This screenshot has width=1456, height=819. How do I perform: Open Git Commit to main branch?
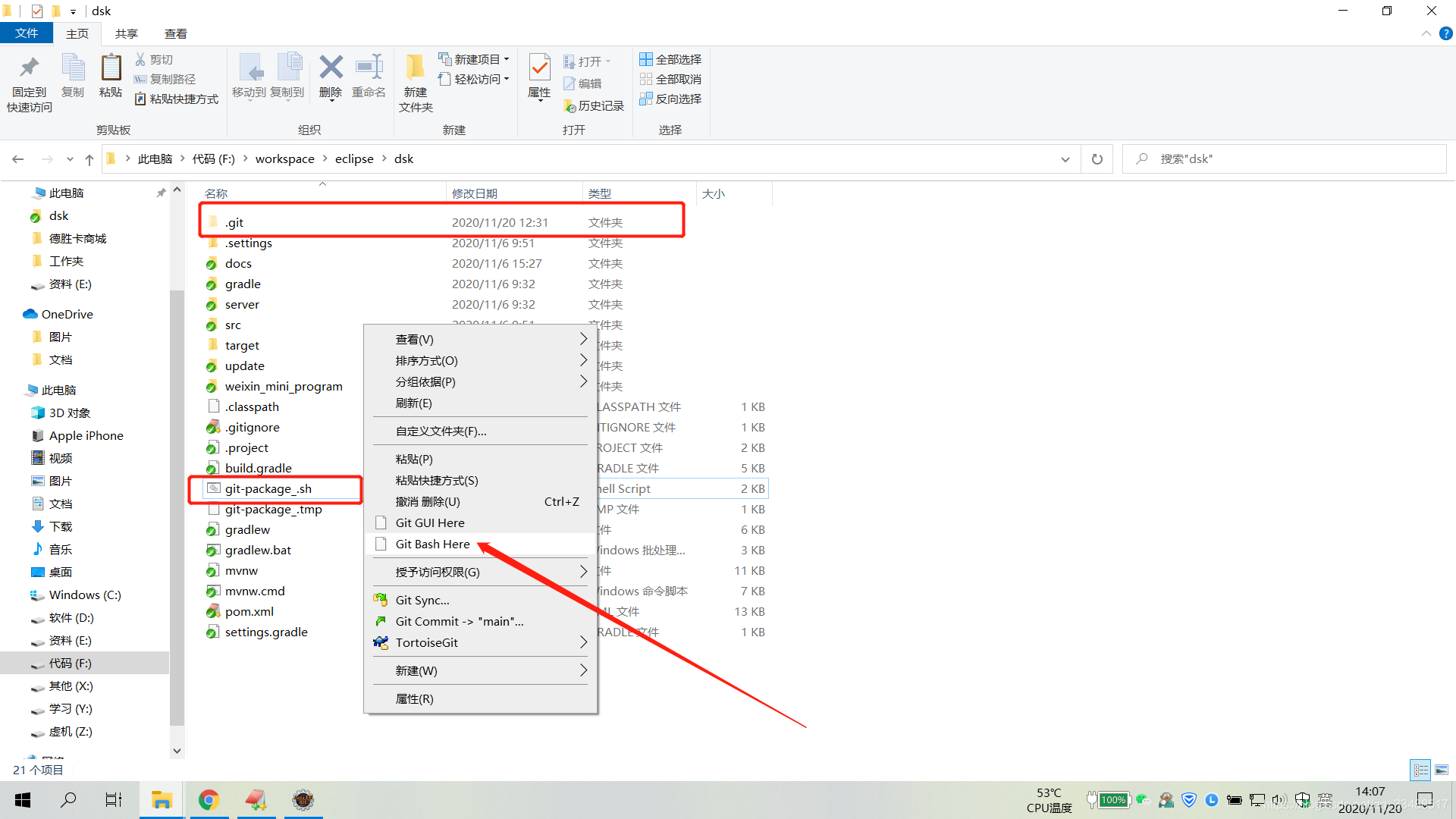point(459,621)
